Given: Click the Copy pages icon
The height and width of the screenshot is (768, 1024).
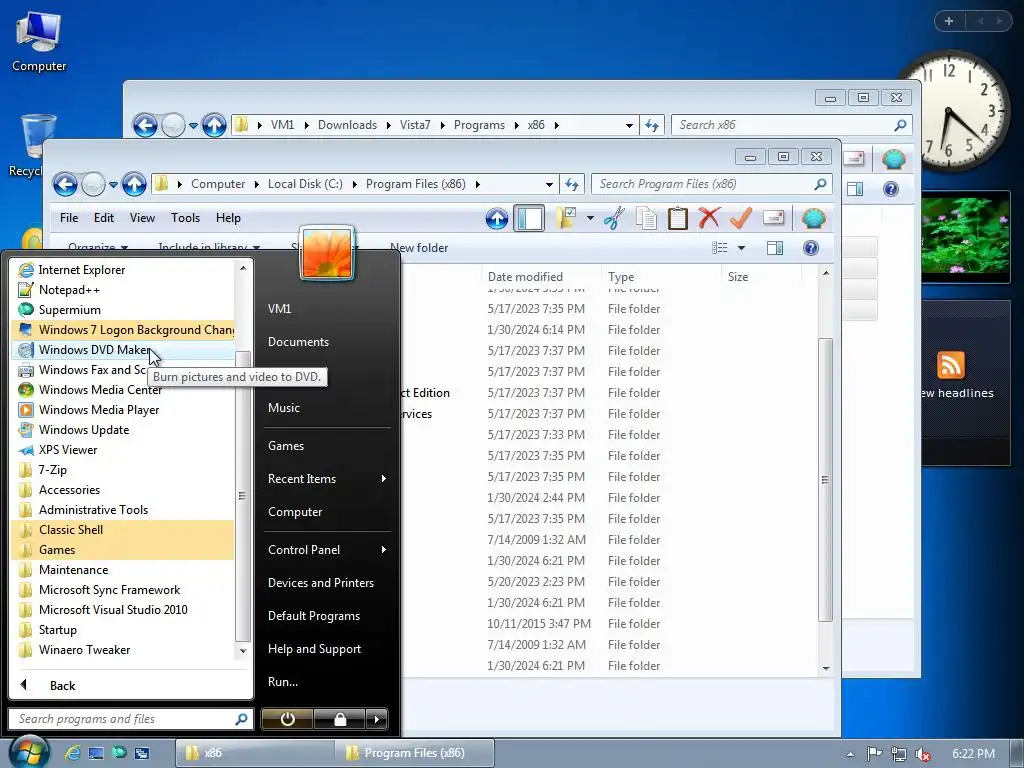Looking at the screenshot, I should 647,218.
